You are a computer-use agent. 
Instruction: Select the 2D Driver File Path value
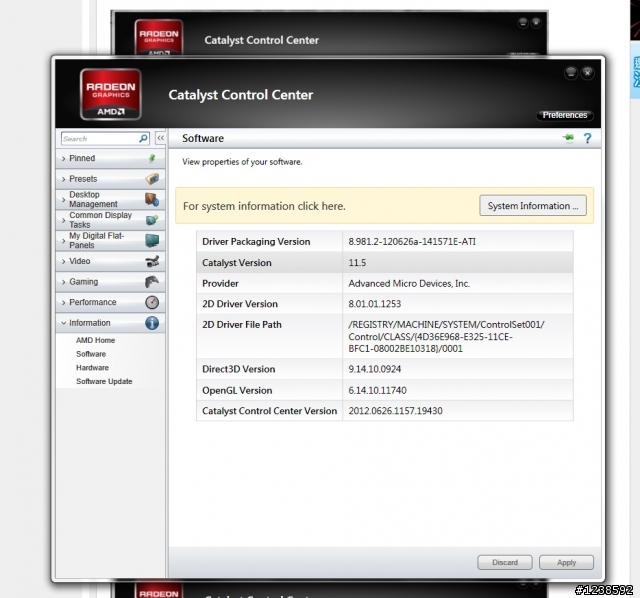(x=446, y=336)
